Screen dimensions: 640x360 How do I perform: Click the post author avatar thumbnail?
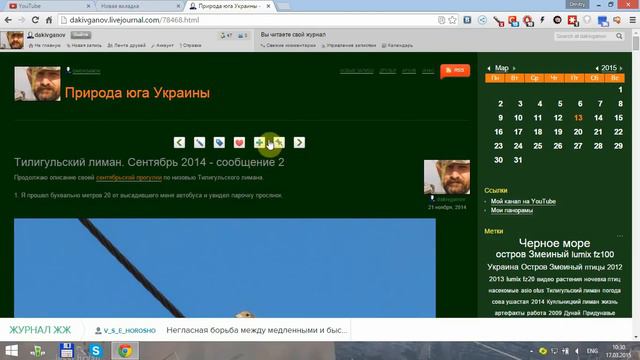[447, 177]
